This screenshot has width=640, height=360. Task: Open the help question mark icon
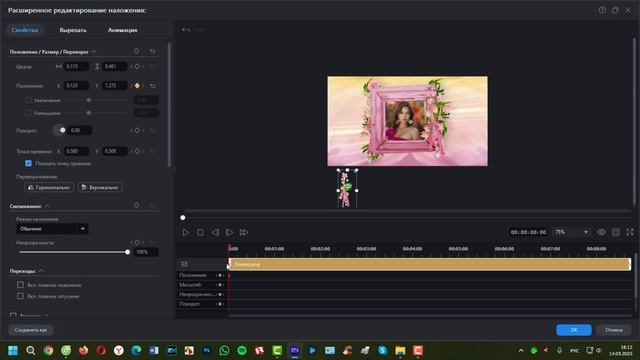click(x=602, y=10)
